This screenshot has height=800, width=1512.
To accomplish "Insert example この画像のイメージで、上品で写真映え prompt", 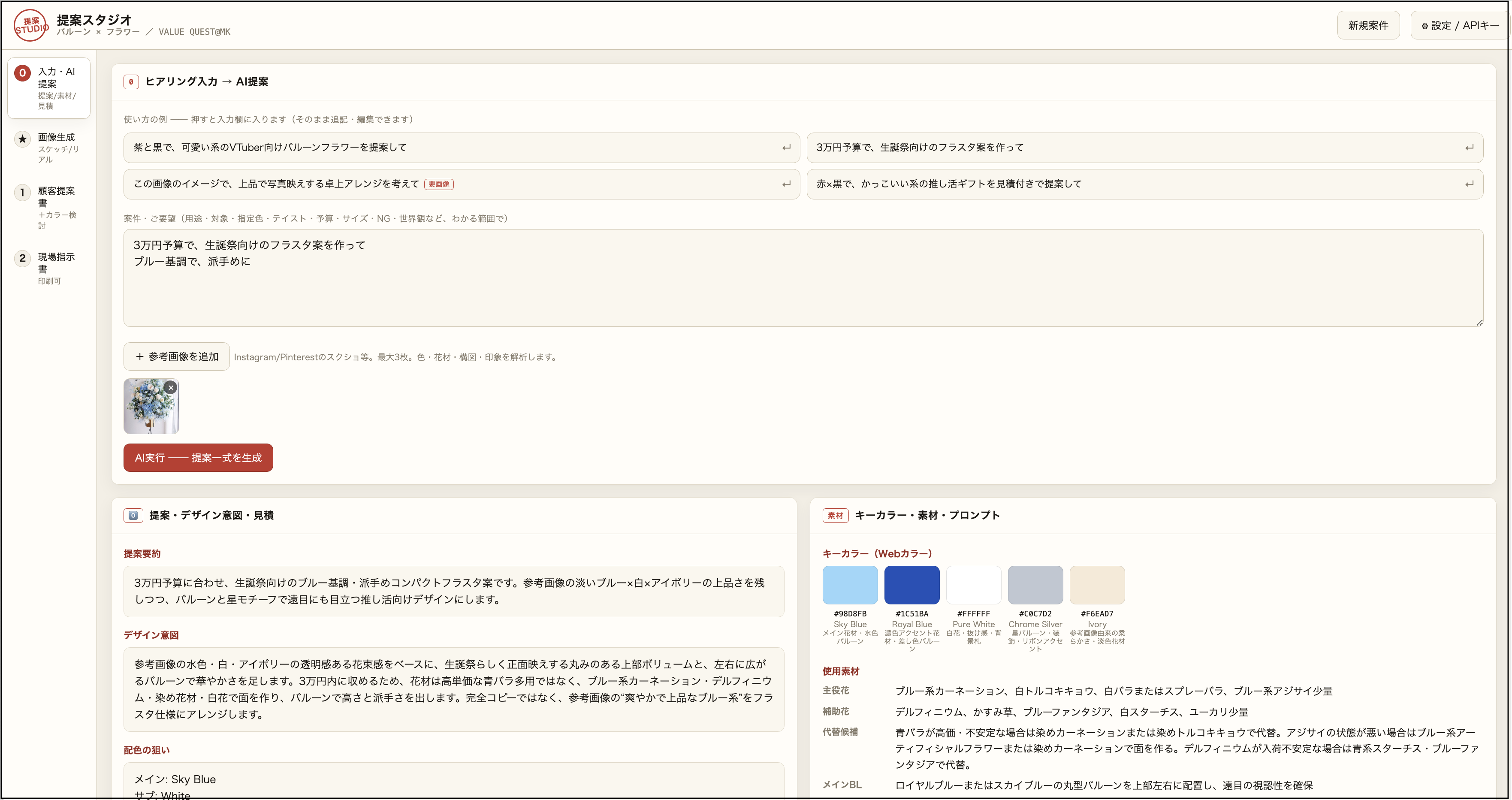I will pos(462,184).
